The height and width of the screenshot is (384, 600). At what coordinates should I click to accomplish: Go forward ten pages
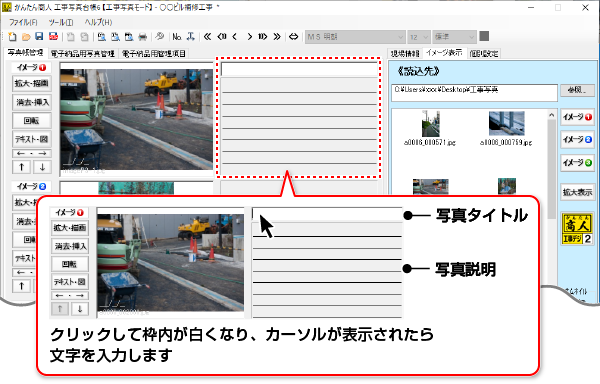point(262,37)
